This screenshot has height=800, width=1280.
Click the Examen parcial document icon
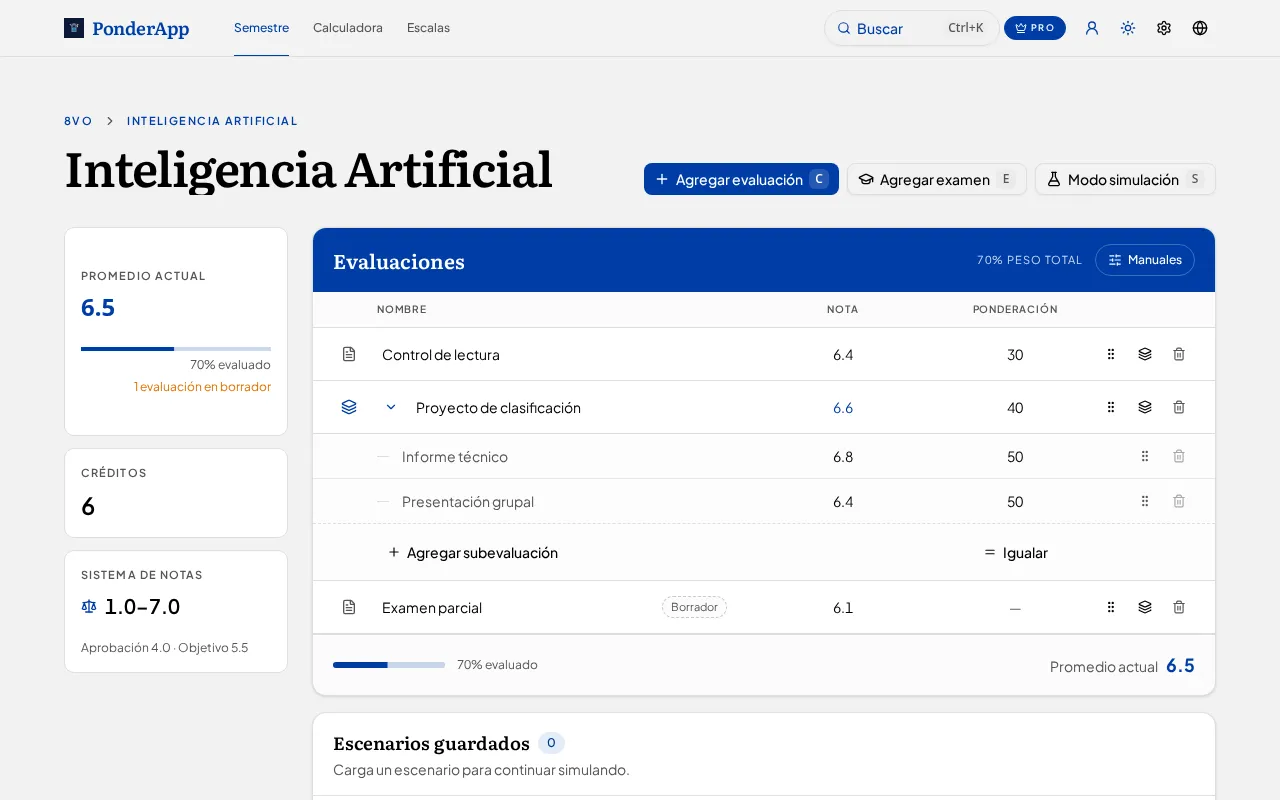tap(349, 607)
